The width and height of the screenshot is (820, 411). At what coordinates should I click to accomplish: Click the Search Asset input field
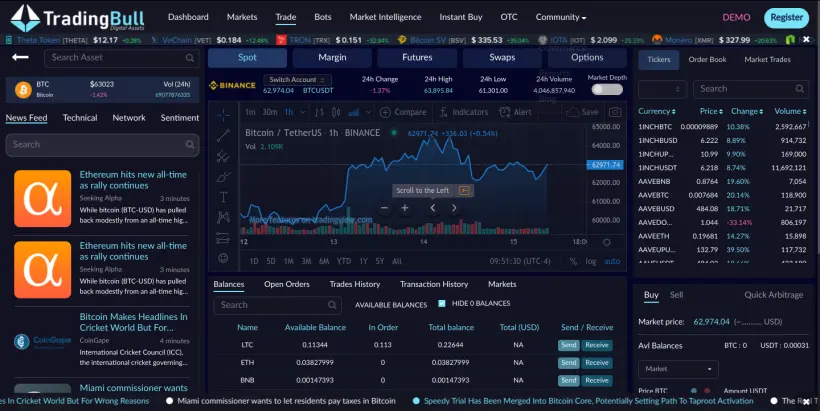121,58
